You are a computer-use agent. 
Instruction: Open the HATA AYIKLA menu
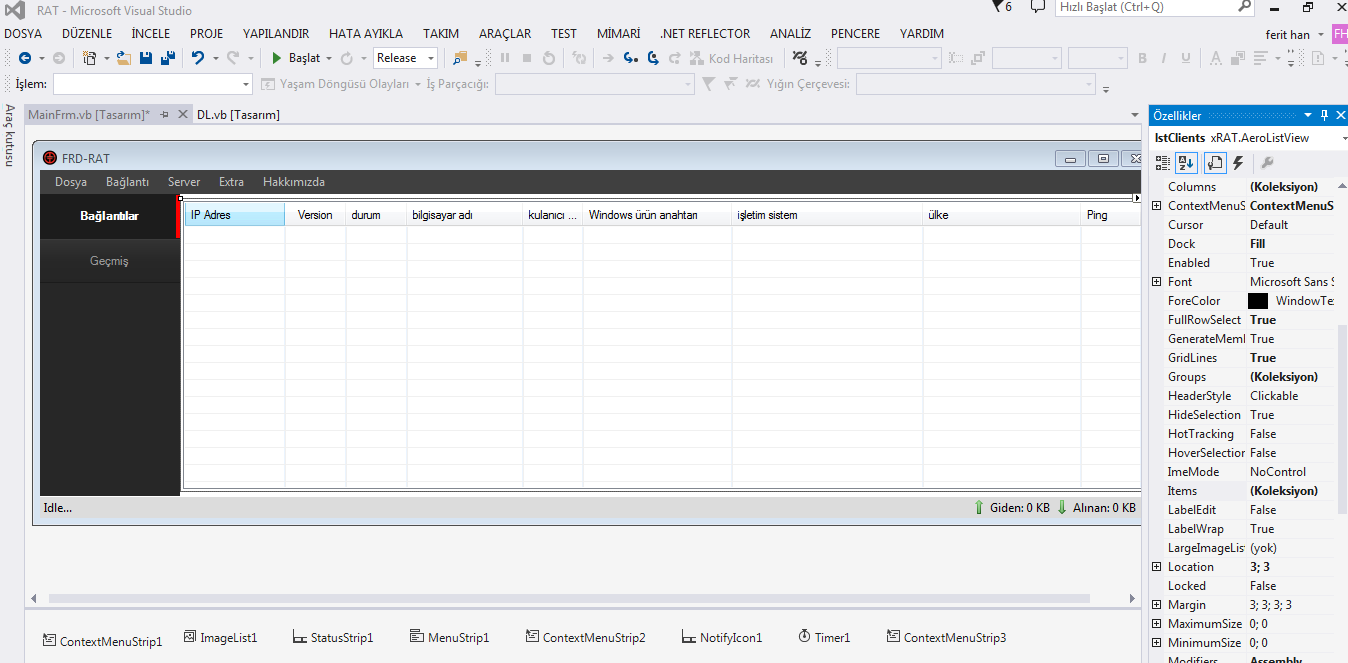tap(366, 33)
